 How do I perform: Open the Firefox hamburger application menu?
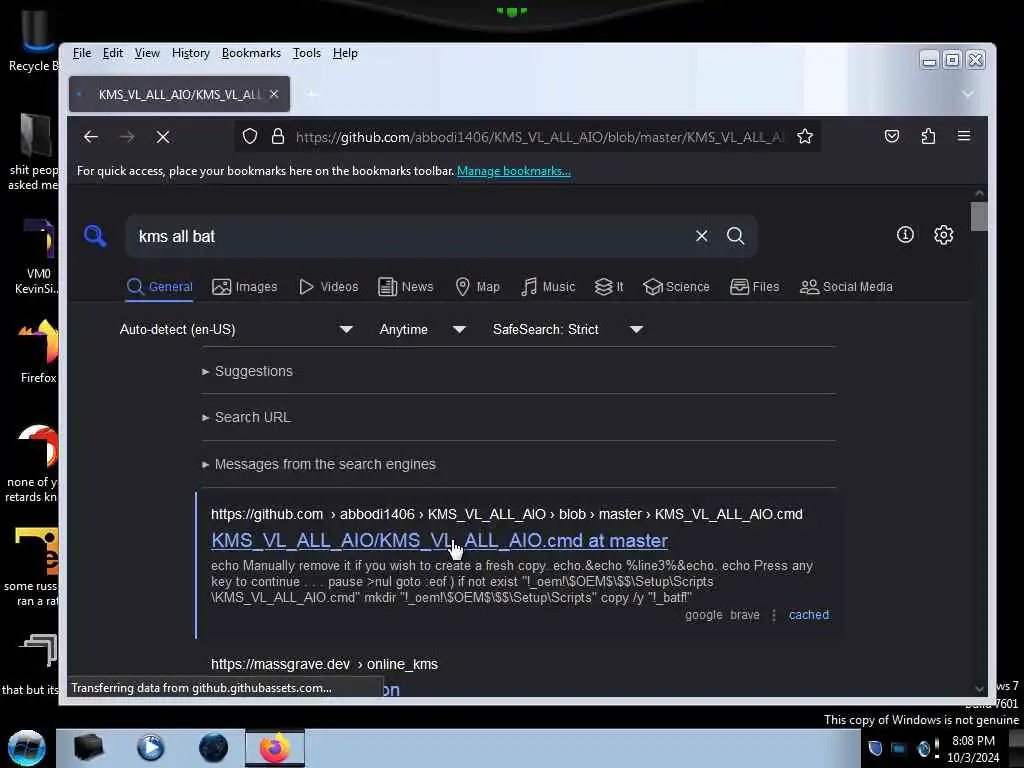[963, 136]
